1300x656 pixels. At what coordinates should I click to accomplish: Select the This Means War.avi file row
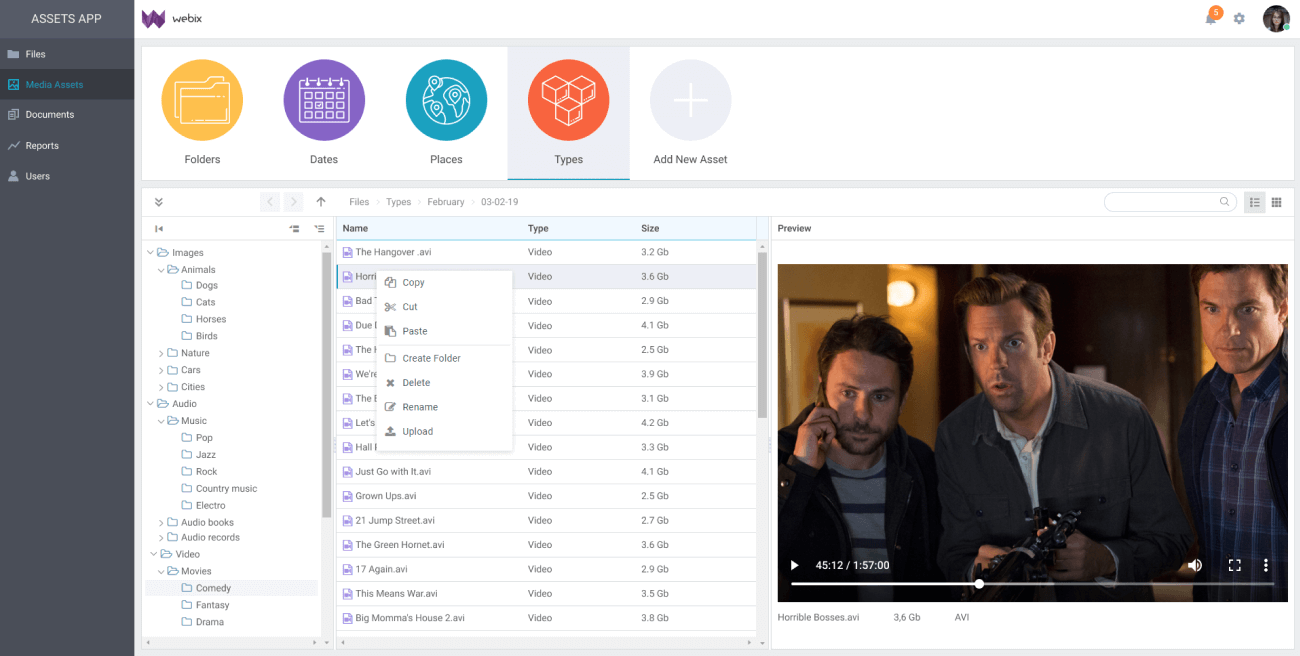click(546, 594)
